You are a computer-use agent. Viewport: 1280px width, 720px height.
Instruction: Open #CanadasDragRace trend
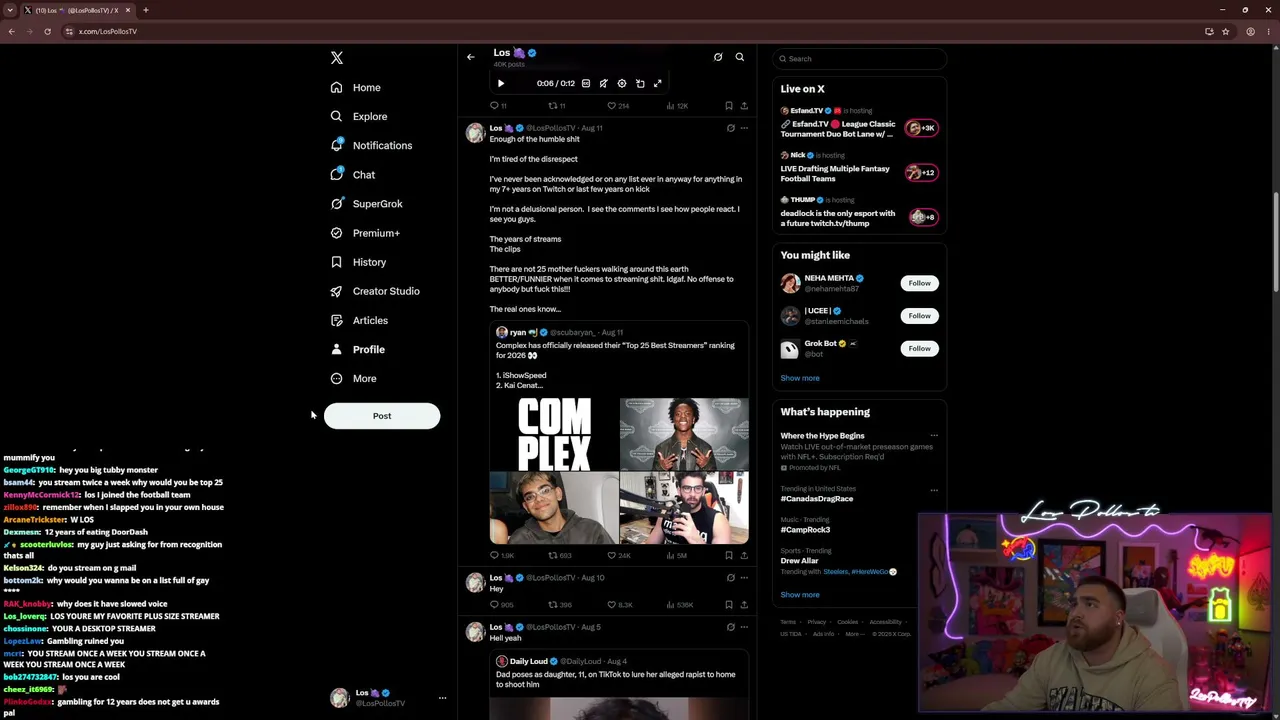(817, 499)
